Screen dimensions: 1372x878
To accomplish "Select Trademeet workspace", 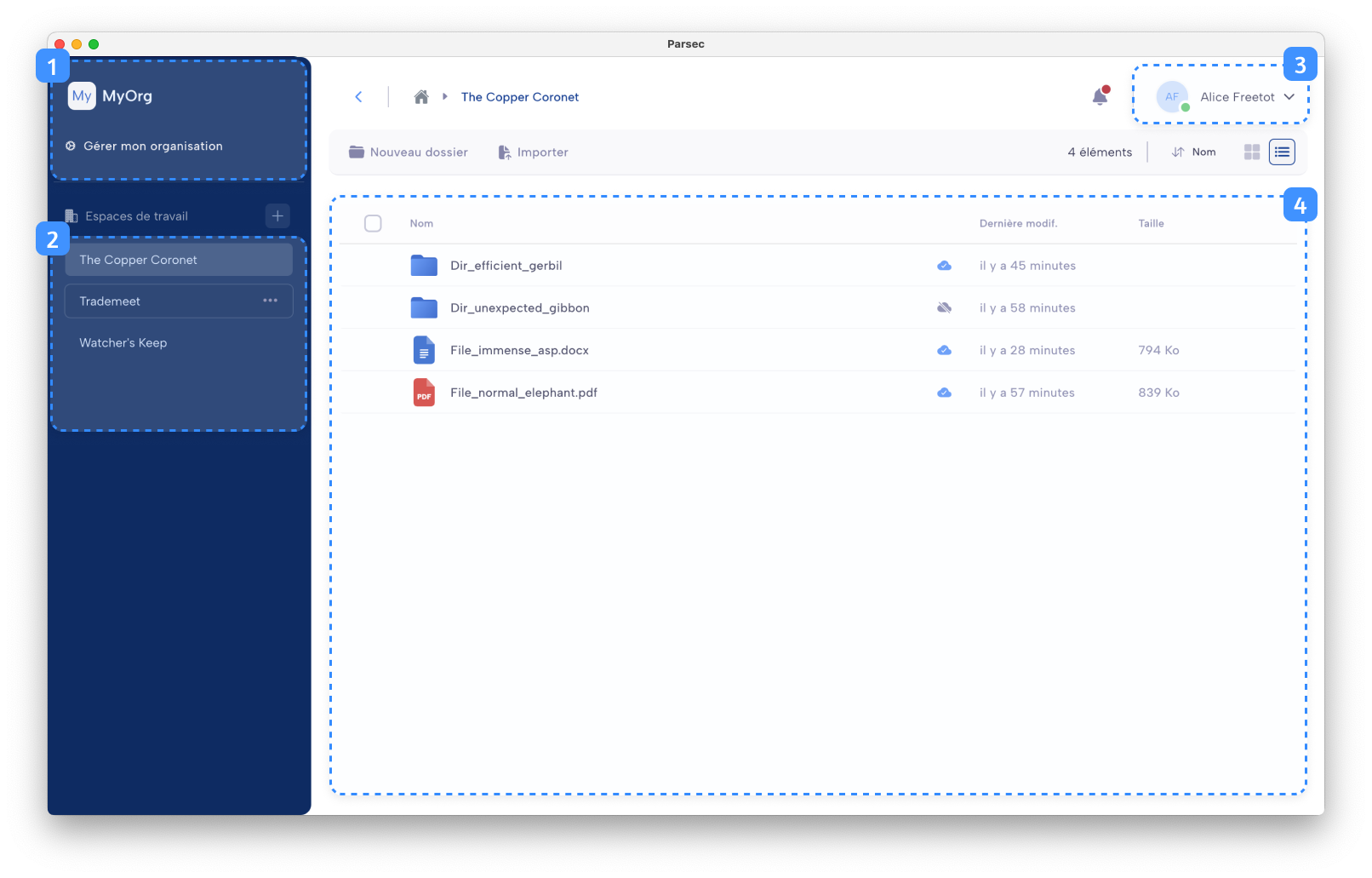I will pos(179,301).
